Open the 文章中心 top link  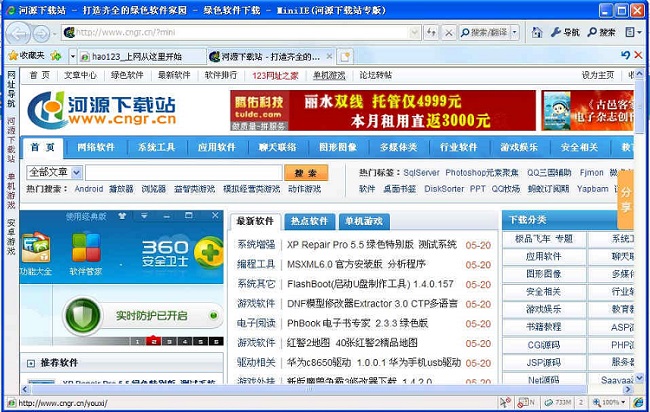click(80, 75)
